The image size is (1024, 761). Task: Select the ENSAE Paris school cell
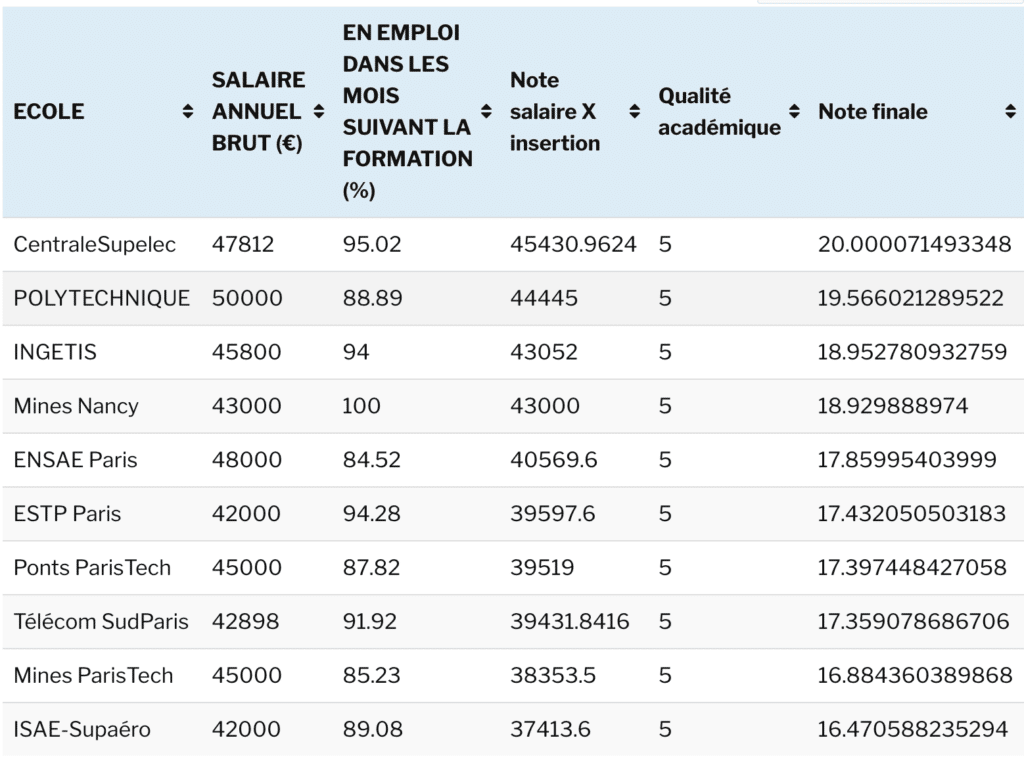pyautogui.click(x=75, y=461)
